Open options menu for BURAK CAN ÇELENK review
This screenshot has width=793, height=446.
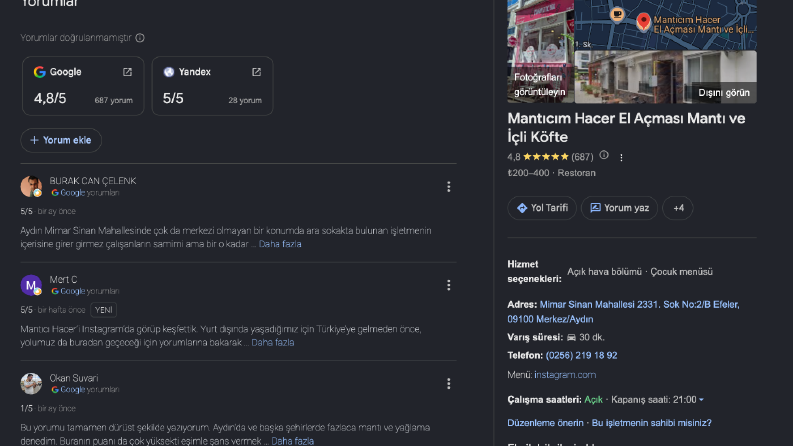tap(449, 187)
